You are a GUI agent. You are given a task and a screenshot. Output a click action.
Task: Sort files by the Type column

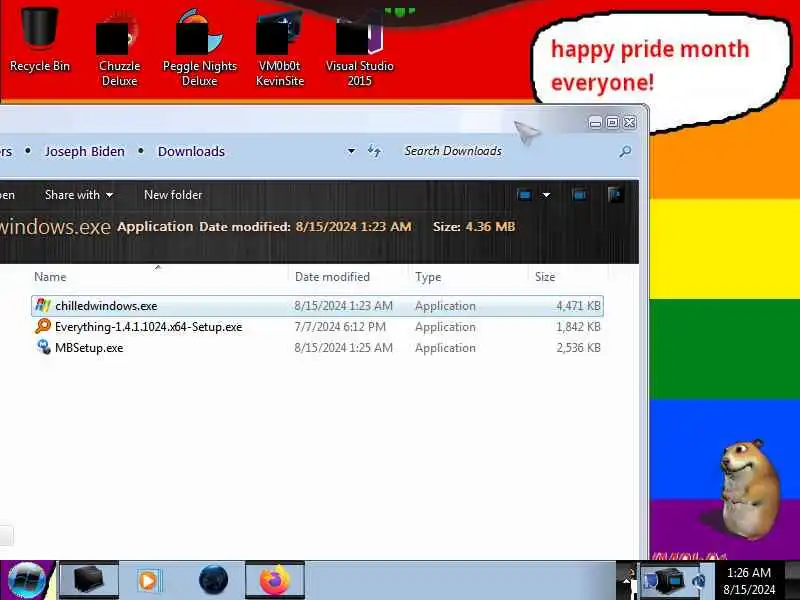428,277
